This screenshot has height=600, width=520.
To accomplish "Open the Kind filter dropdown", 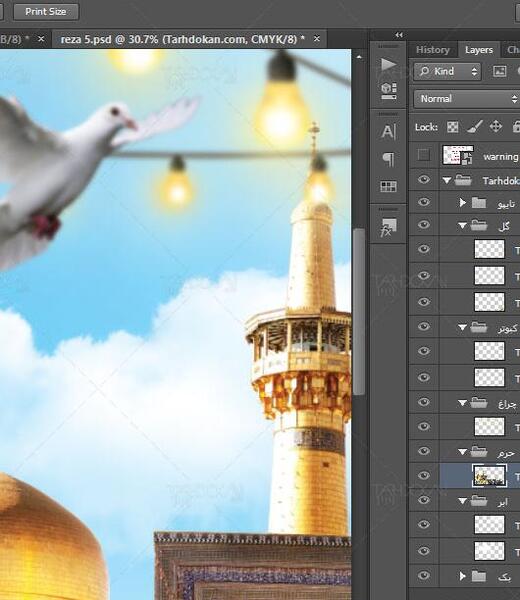I will tap(447, 72).
